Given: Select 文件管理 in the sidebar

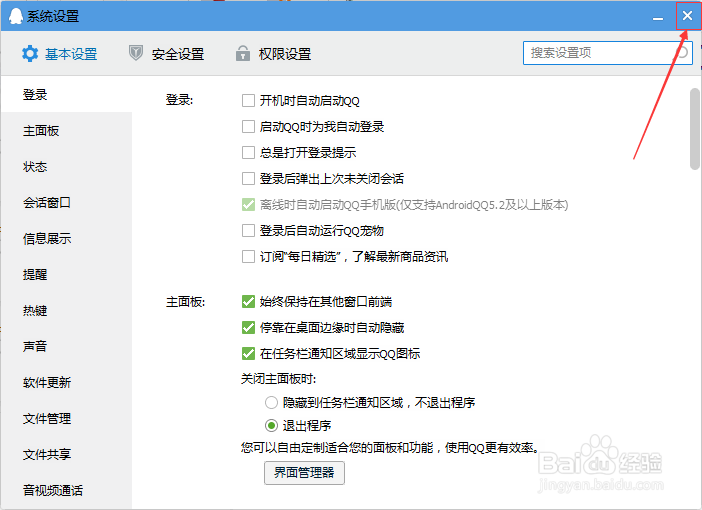Looking at the screenshot, I should coord(66,418).
